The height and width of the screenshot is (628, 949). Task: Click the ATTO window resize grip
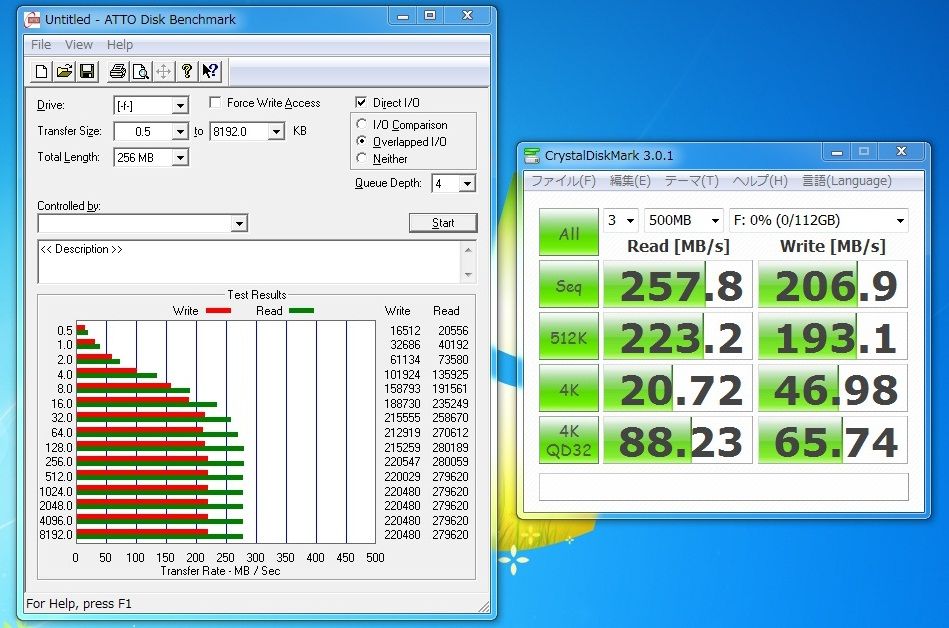coord(484,607)
